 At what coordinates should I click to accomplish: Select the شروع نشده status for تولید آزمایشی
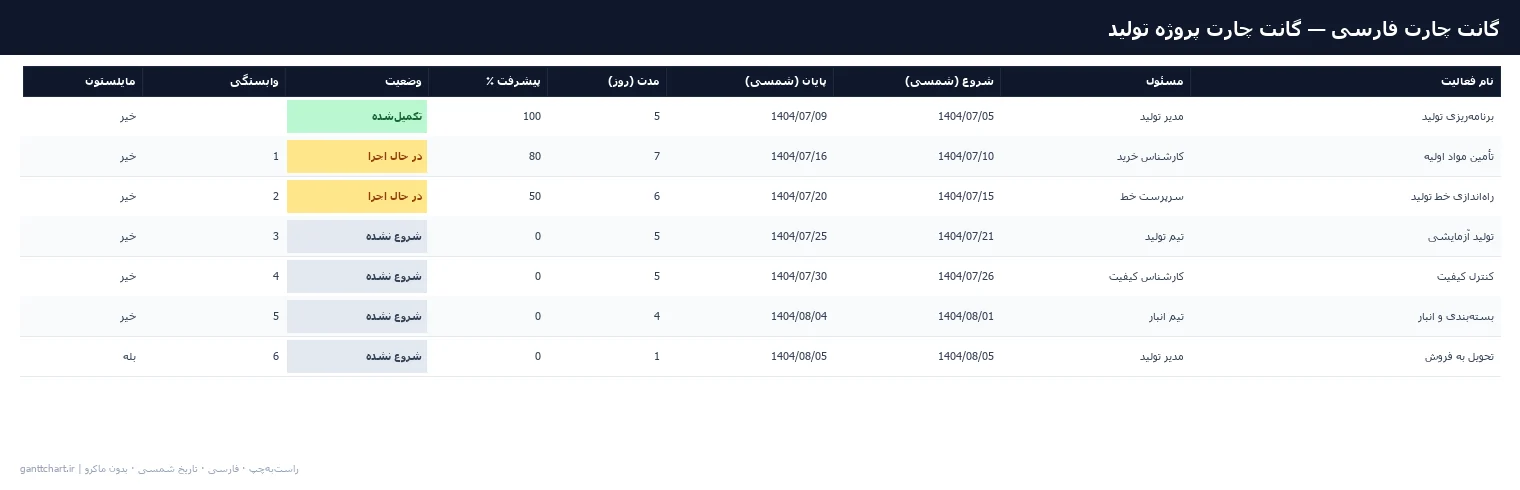[357, 237]
